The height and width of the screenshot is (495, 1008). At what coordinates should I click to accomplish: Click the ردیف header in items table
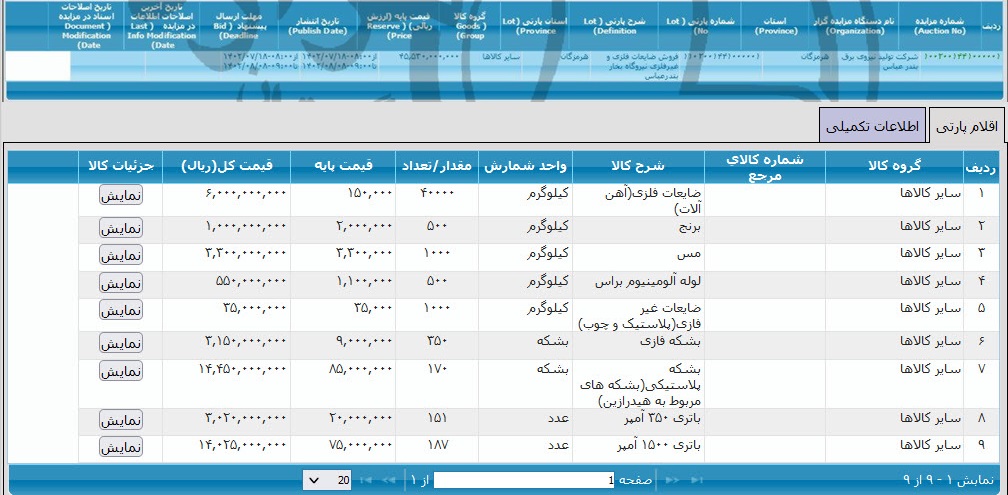pyautogui.click(x=981, y=167)
